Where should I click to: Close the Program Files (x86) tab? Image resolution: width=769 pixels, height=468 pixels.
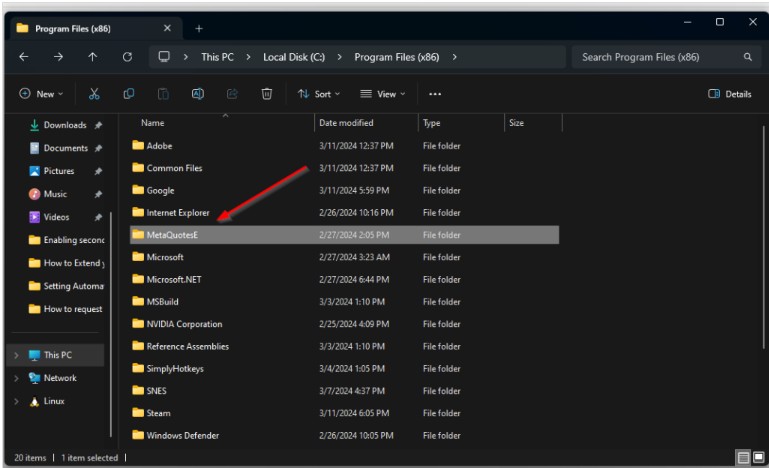coord(167,28)
